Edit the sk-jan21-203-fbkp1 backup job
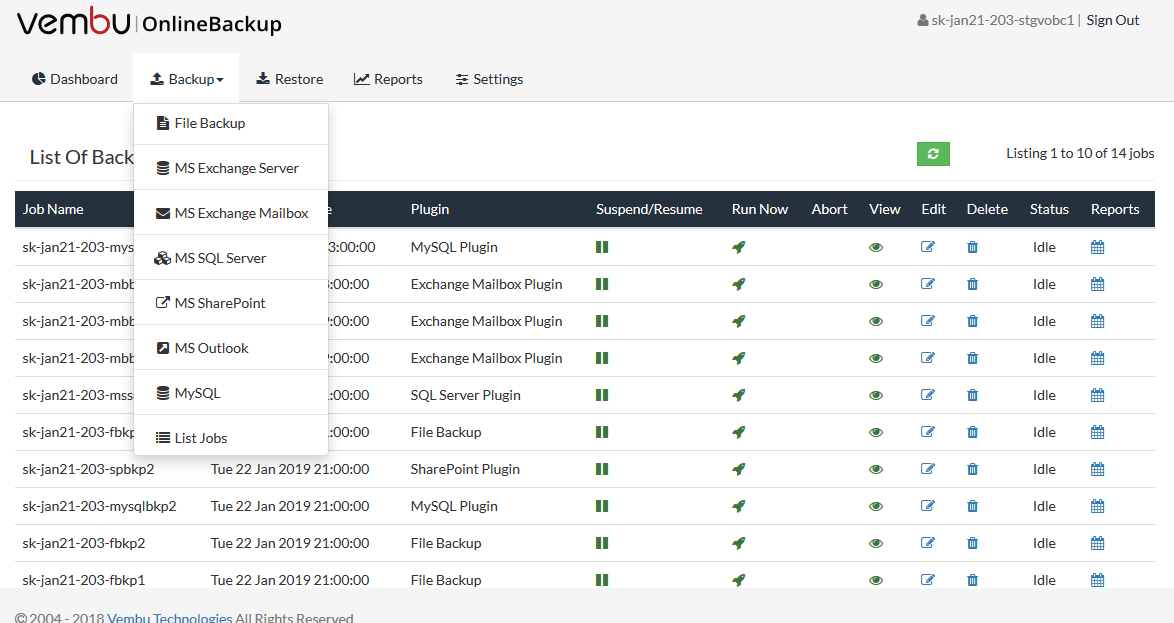The height and width of the screenshot is (623, 1174). point(928,580)
